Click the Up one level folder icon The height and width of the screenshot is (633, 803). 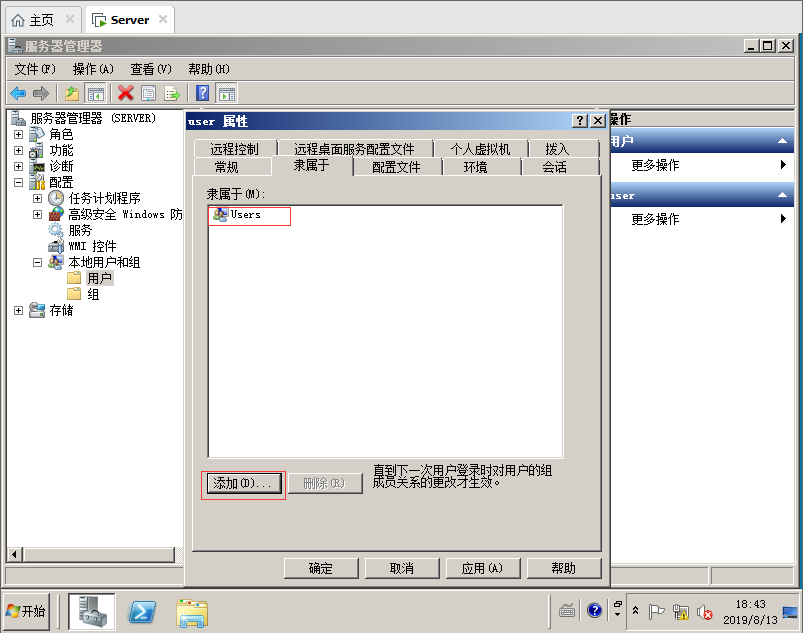click(x=72, y=93)
